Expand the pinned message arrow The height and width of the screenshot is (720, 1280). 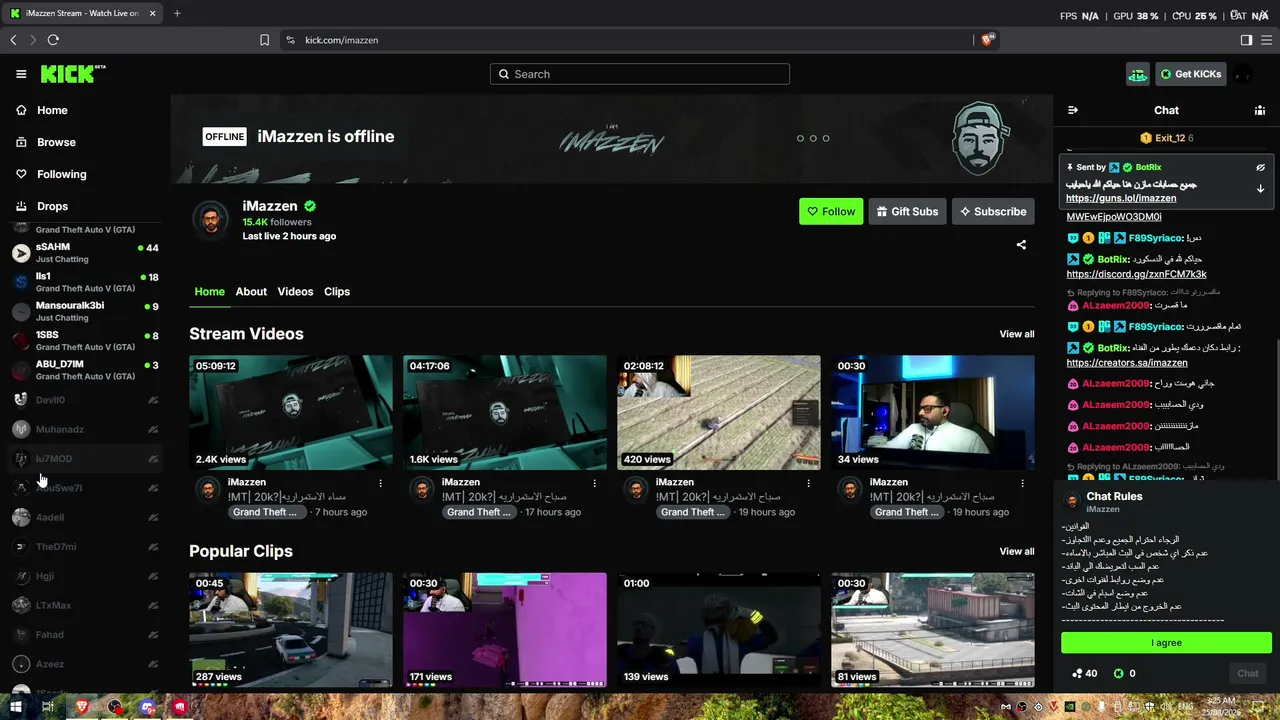click(1260, 188)
